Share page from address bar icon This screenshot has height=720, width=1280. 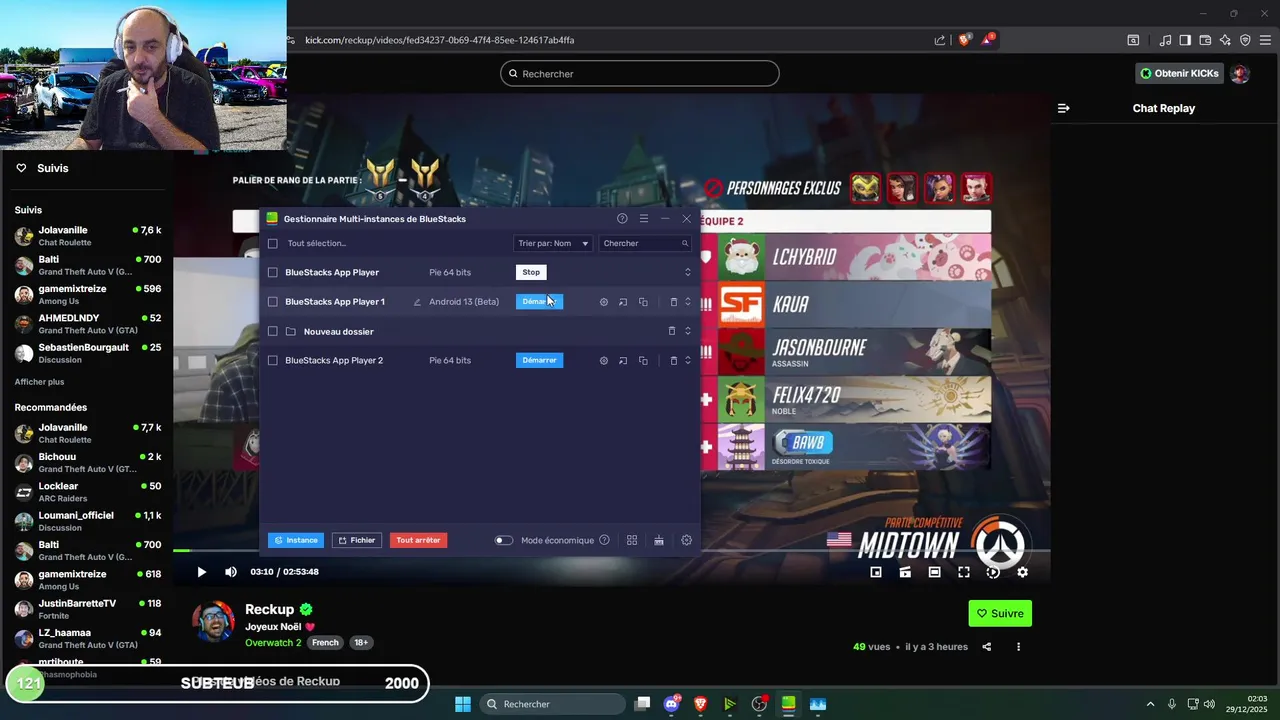click(940, 40)
